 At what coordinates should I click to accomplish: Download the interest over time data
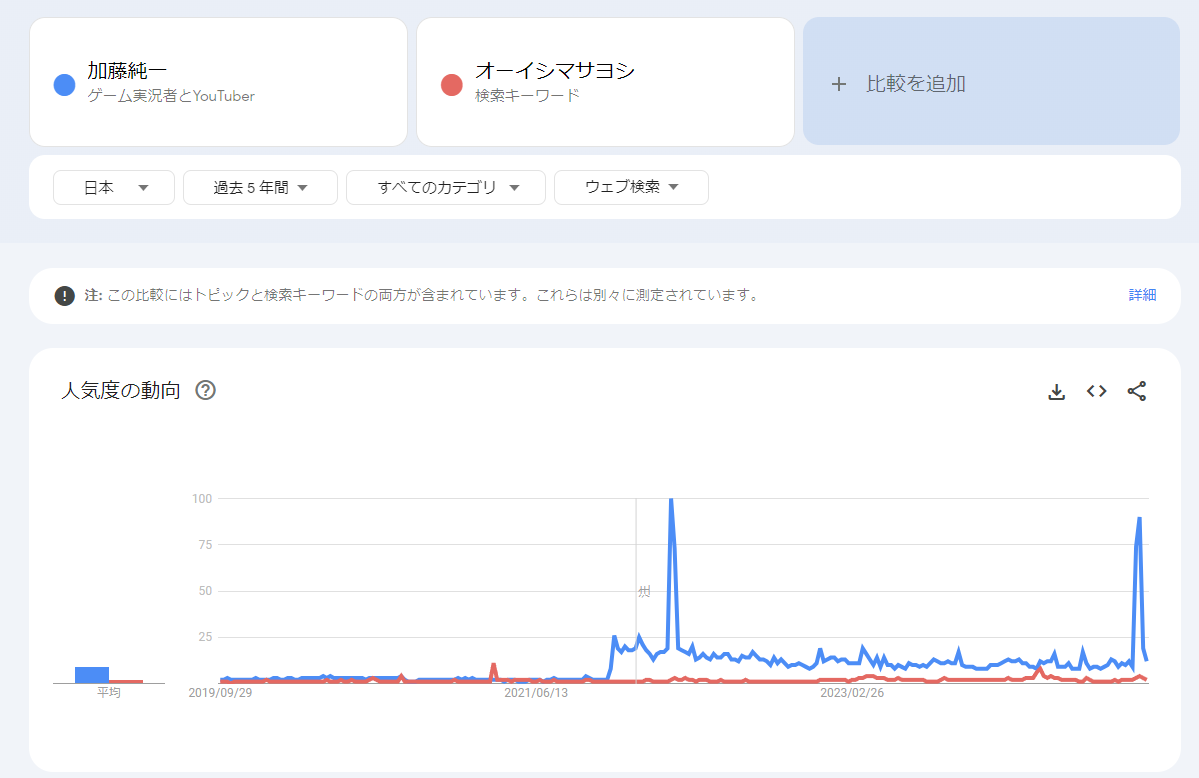tap(1056, 392)
